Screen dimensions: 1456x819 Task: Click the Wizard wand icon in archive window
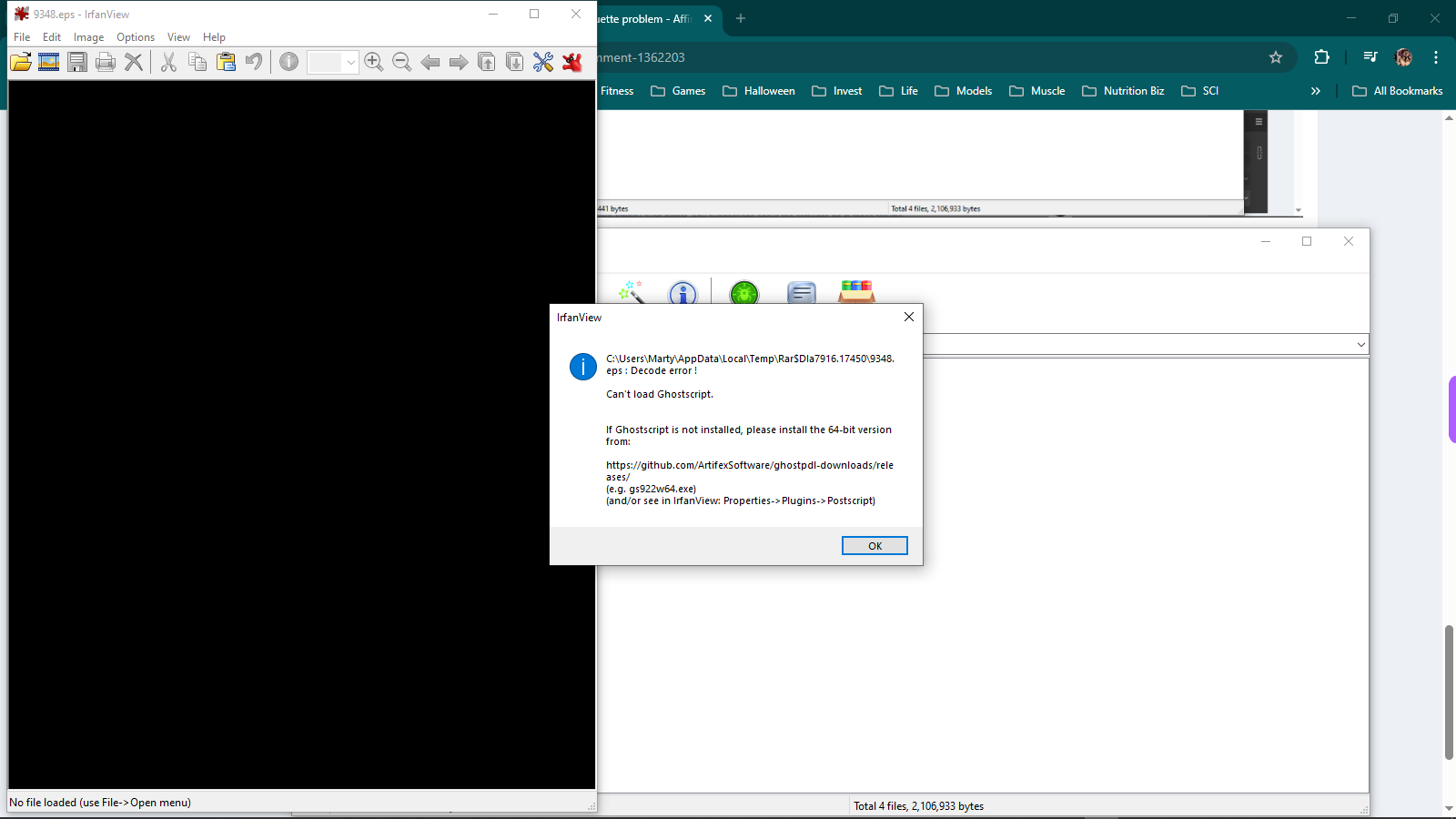[631, 291]
